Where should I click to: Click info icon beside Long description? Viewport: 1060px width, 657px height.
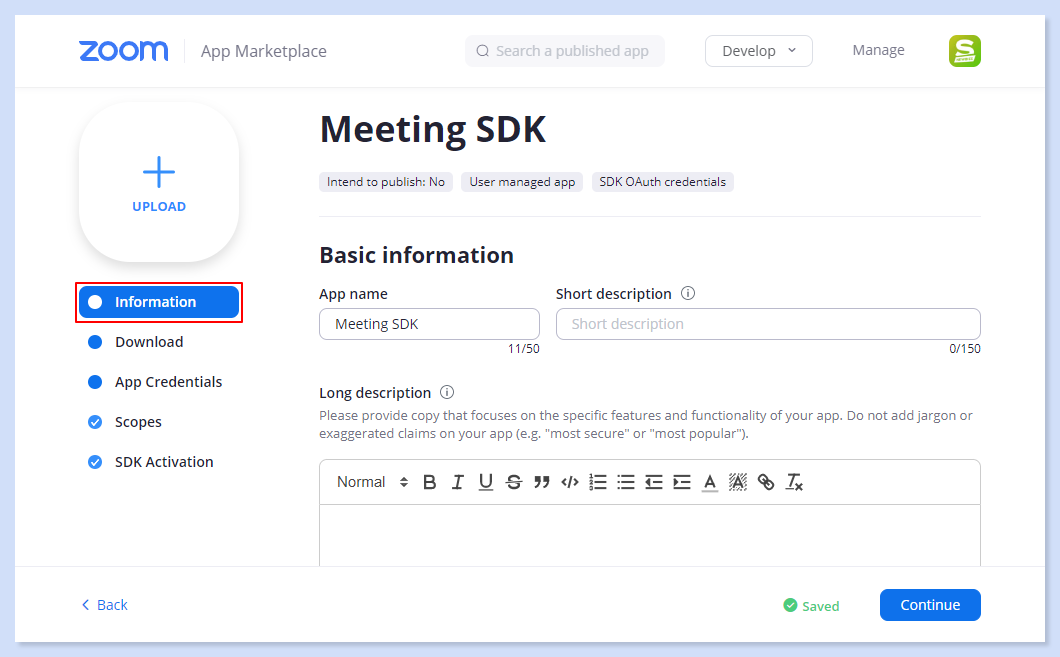coord(447,392)
